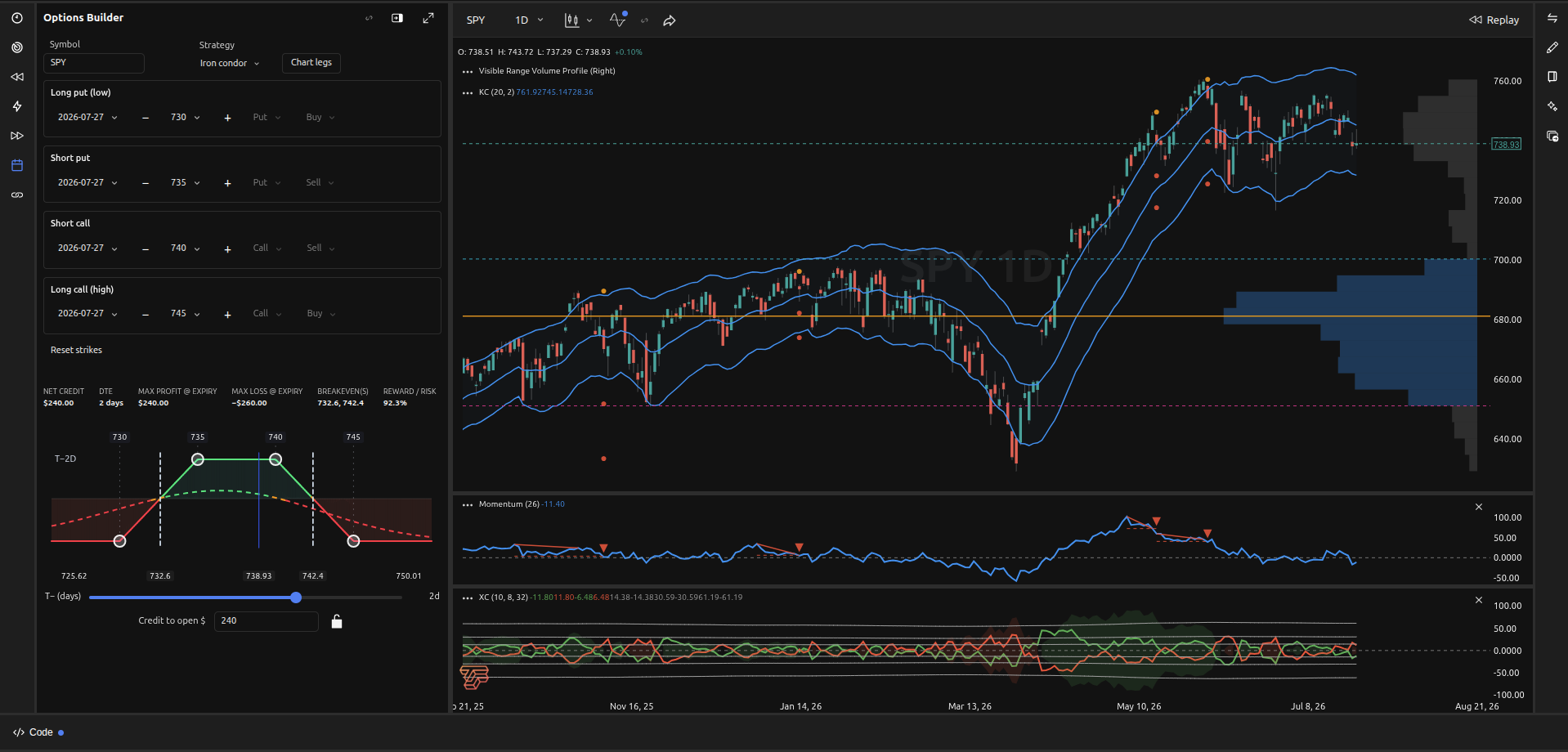Image resolution: width=1568 pixels, height=752 pixels.
Task: Click the Replay button
Action: [x=1494, y=20]
